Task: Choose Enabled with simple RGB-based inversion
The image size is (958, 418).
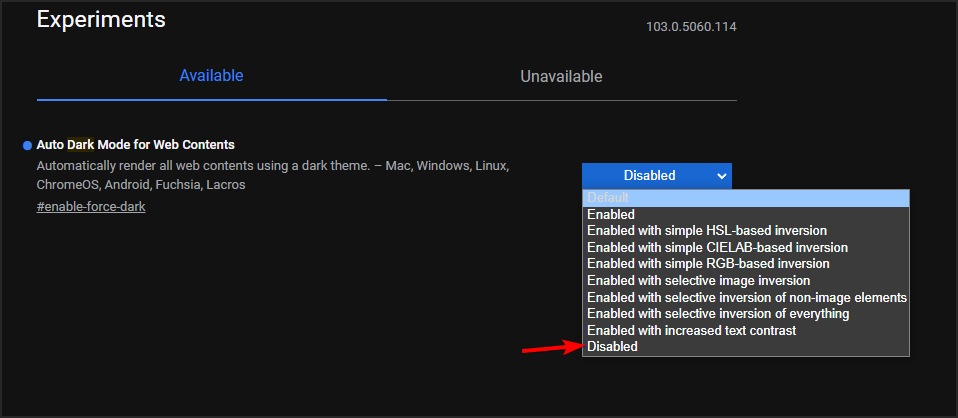Action: [745, 264]
